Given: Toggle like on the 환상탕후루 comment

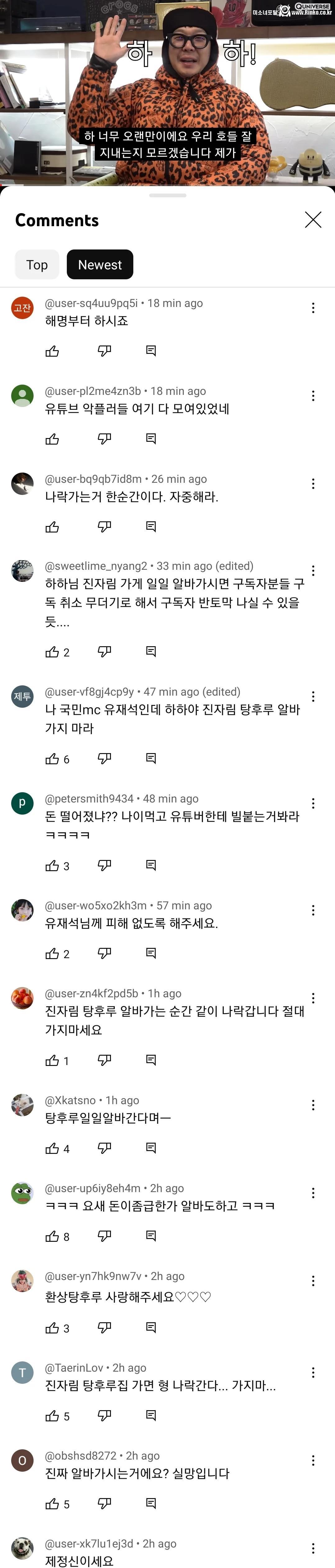Looking at the screenshot, I should tap(52, 1328).
